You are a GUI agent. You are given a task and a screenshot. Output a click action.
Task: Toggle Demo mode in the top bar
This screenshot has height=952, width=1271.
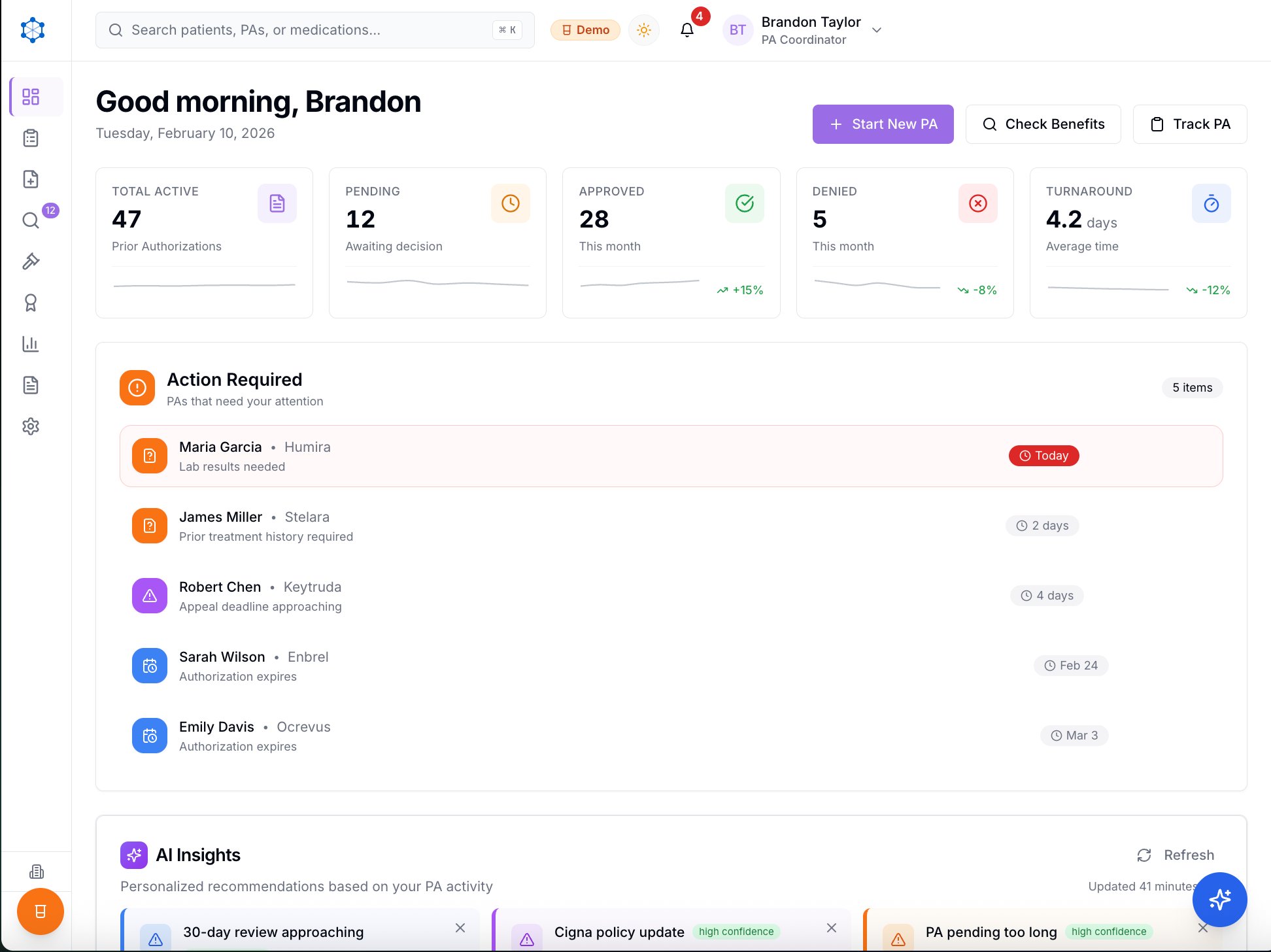pos(585,30)
